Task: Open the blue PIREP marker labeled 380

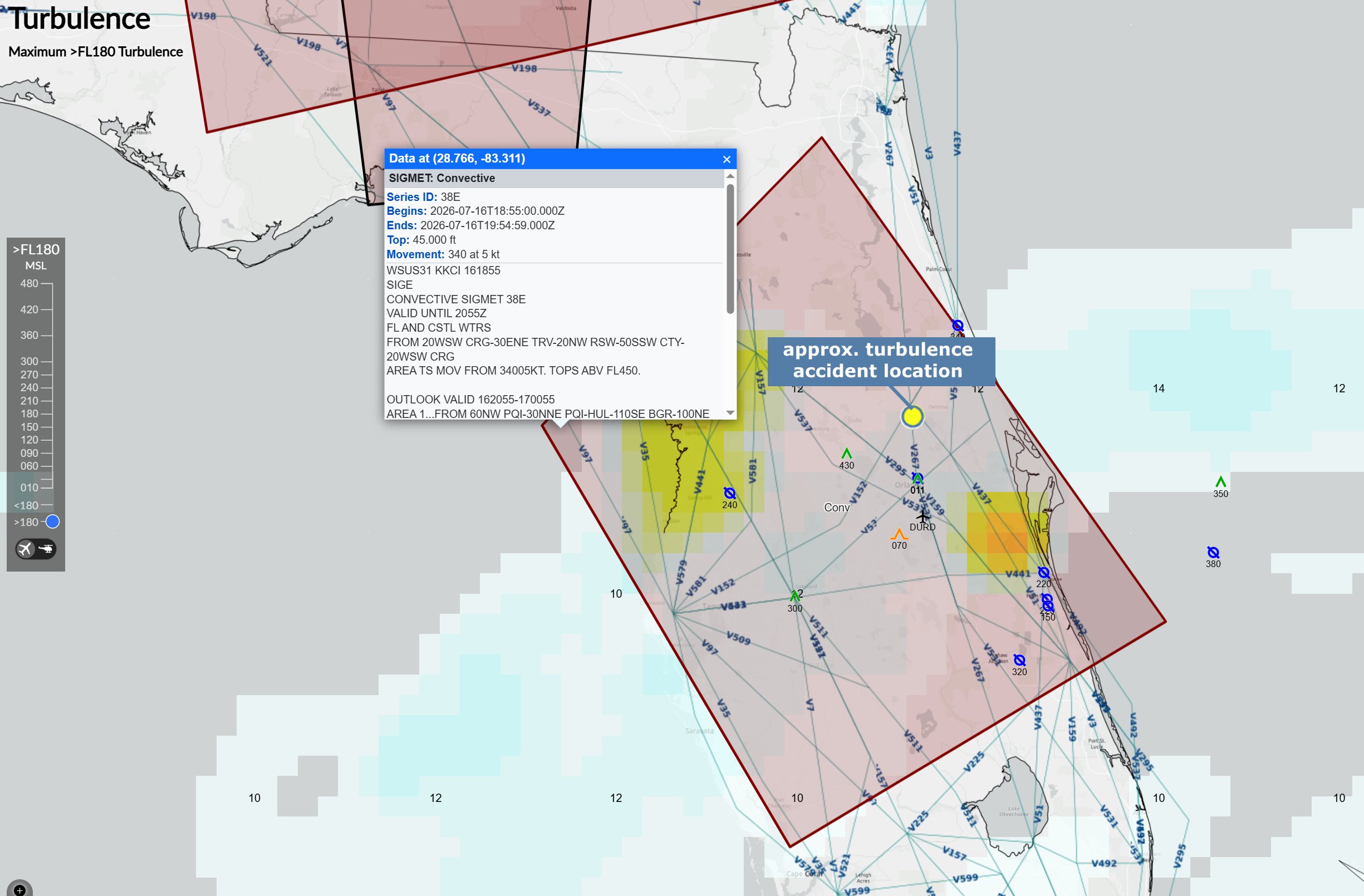Action: (1213, 552)
